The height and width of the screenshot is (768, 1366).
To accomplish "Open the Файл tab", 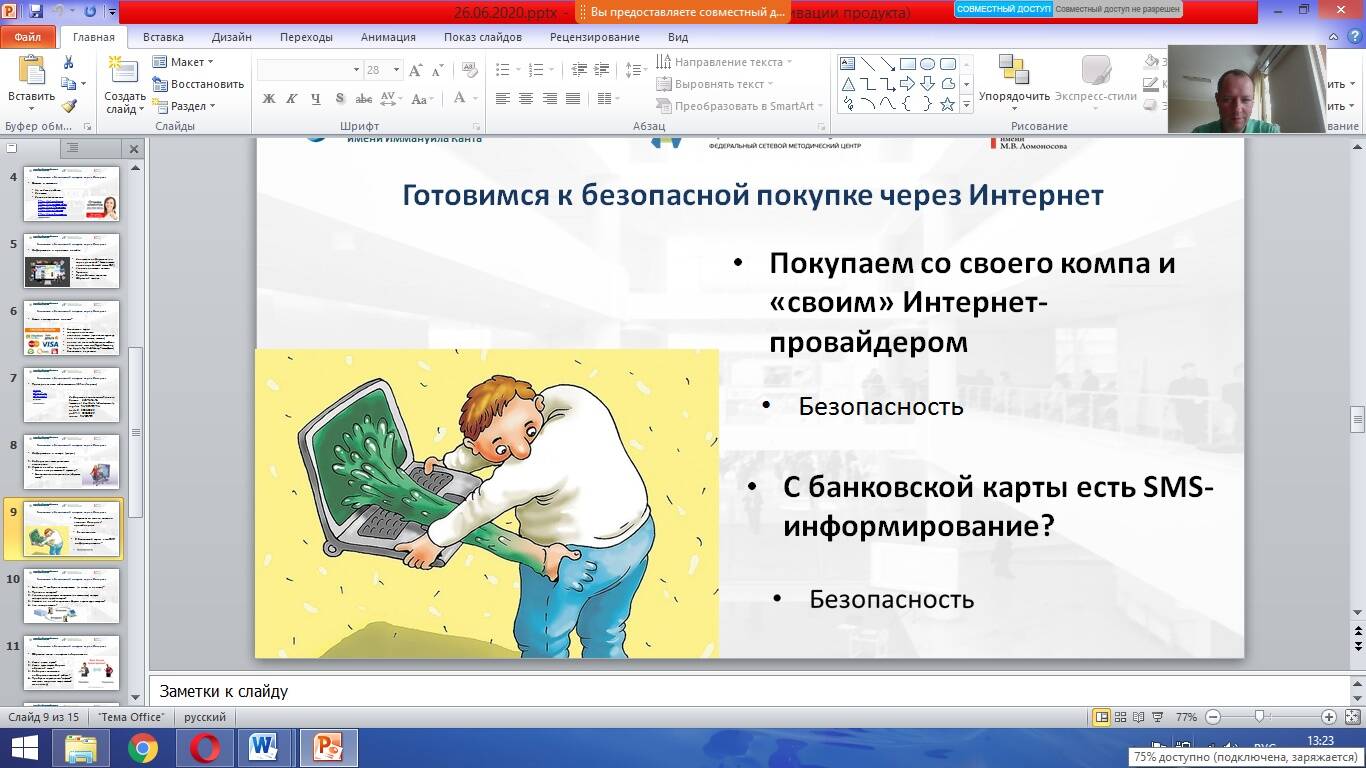I will [28, 37].
